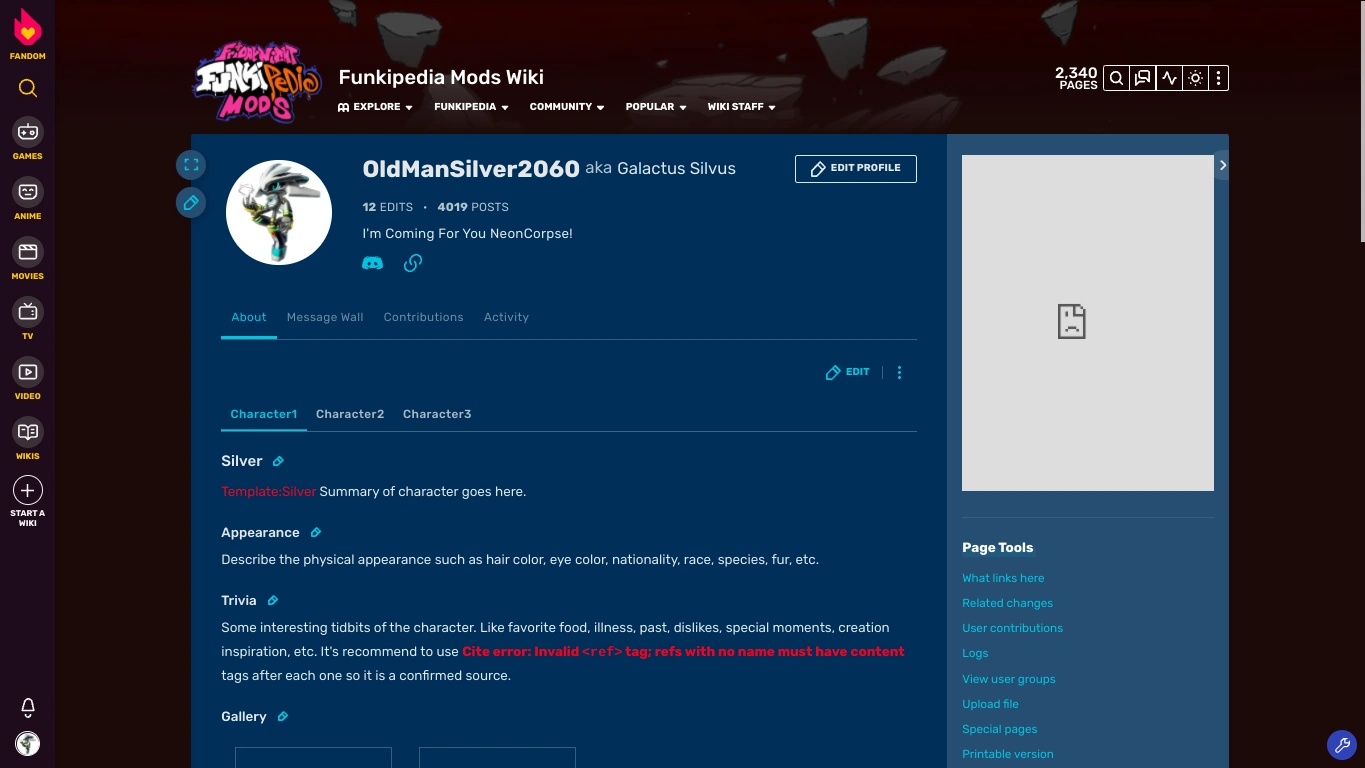The image size is (1365, 768).
Task: Click the Fandom flame logo icon
Action: 27,26
